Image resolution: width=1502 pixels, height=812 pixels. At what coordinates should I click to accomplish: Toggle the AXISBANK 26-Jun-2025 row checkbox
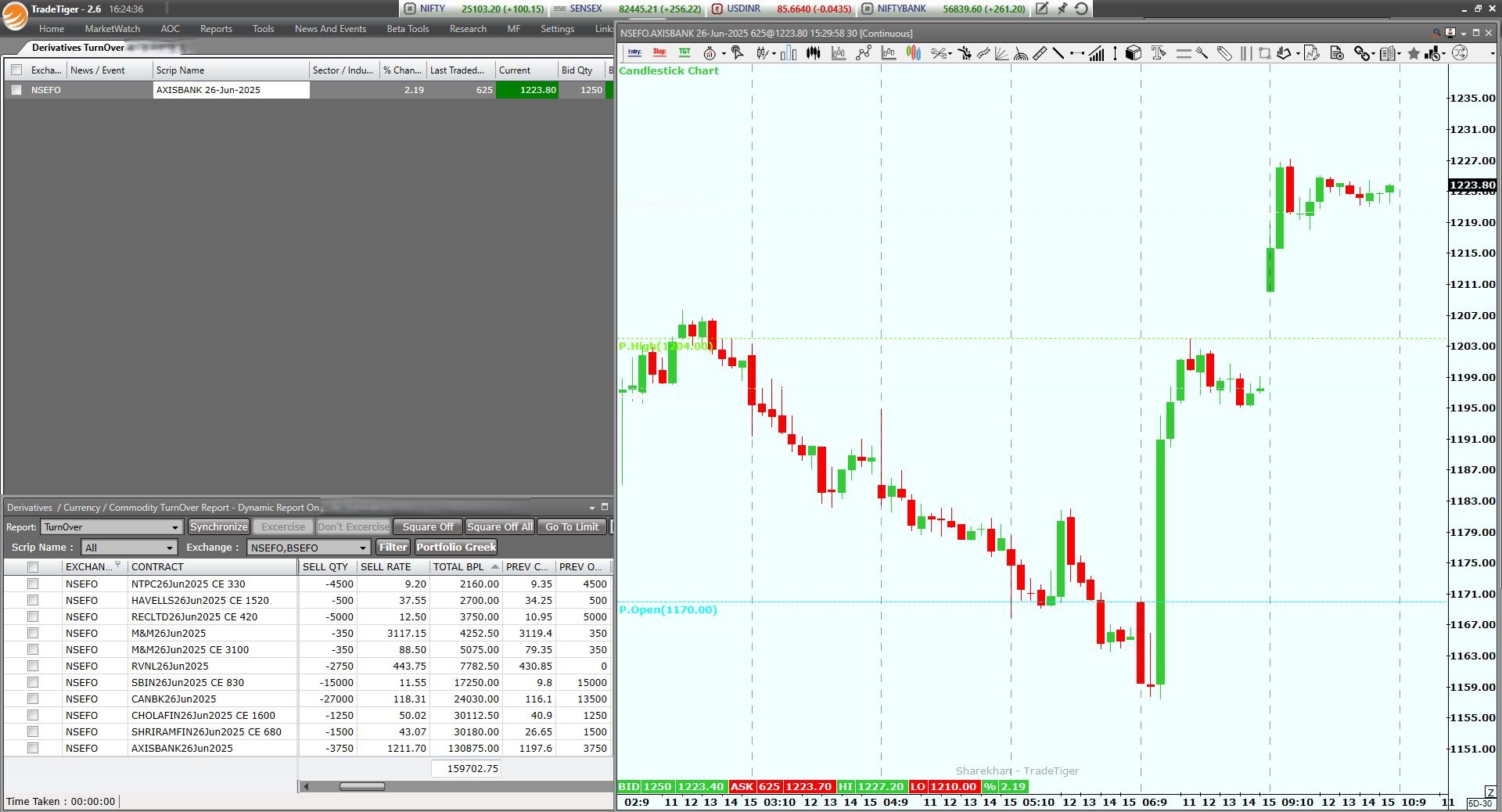point(16,90)
